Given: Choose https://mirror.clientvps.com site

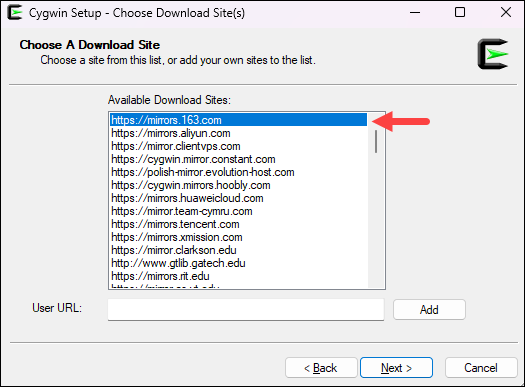Looking at the screenshot, I should (239, 146).
